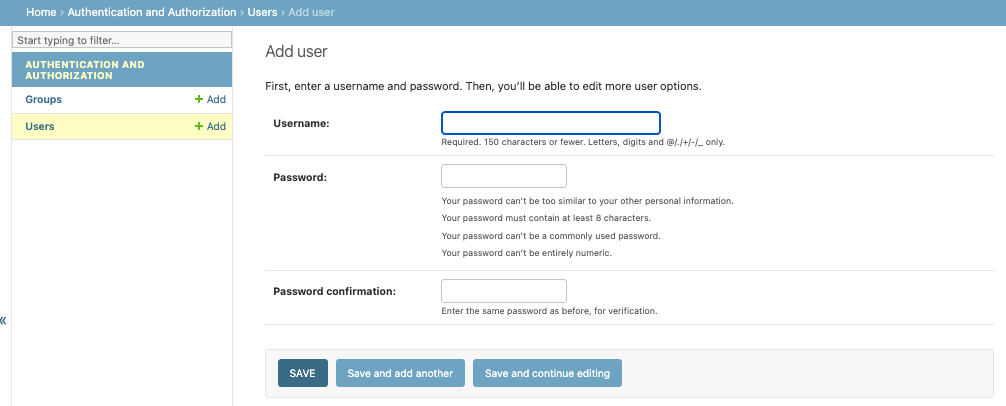
Task: Click the green plus icon next to Users
Action: pyautogui.click(x=199, y=127)
